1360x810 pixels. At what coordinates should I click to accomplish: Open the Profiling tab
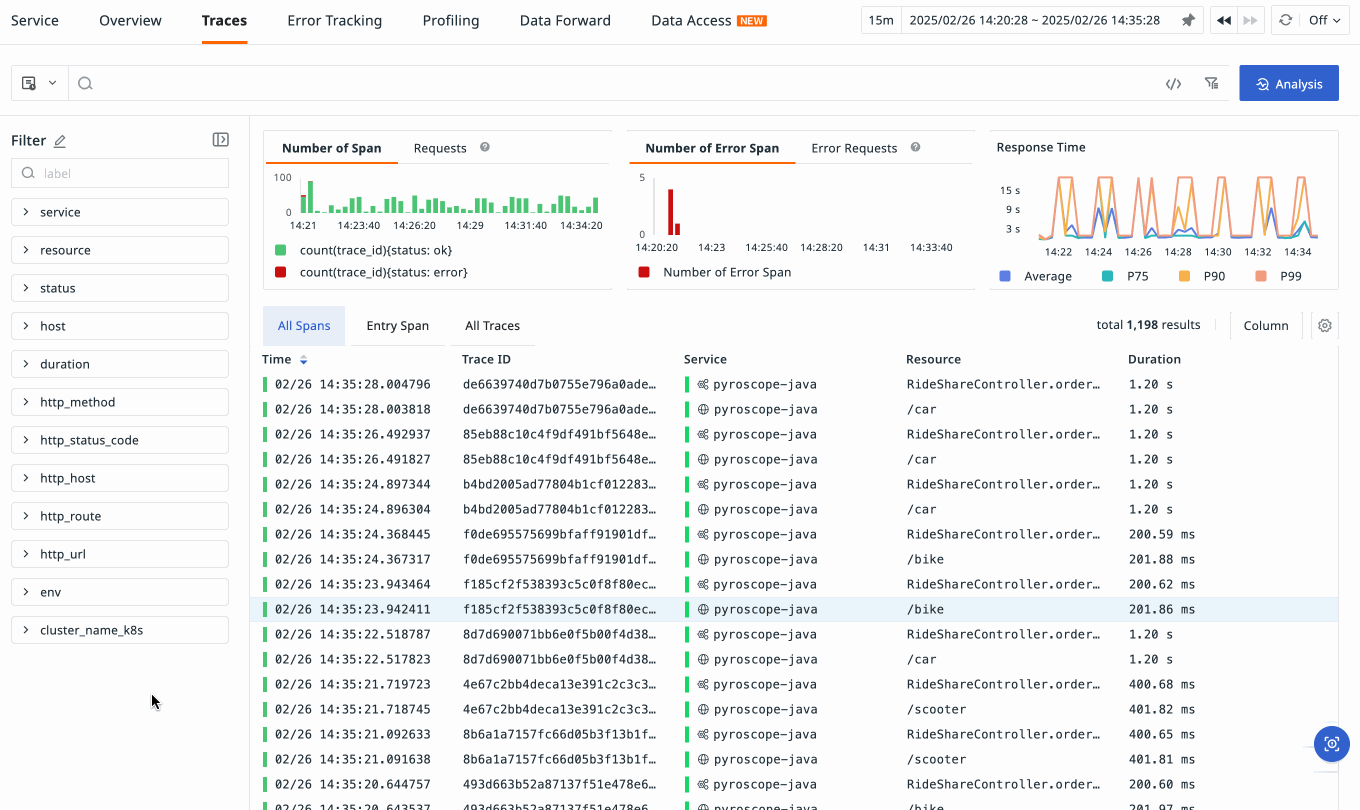click(451, 20)
